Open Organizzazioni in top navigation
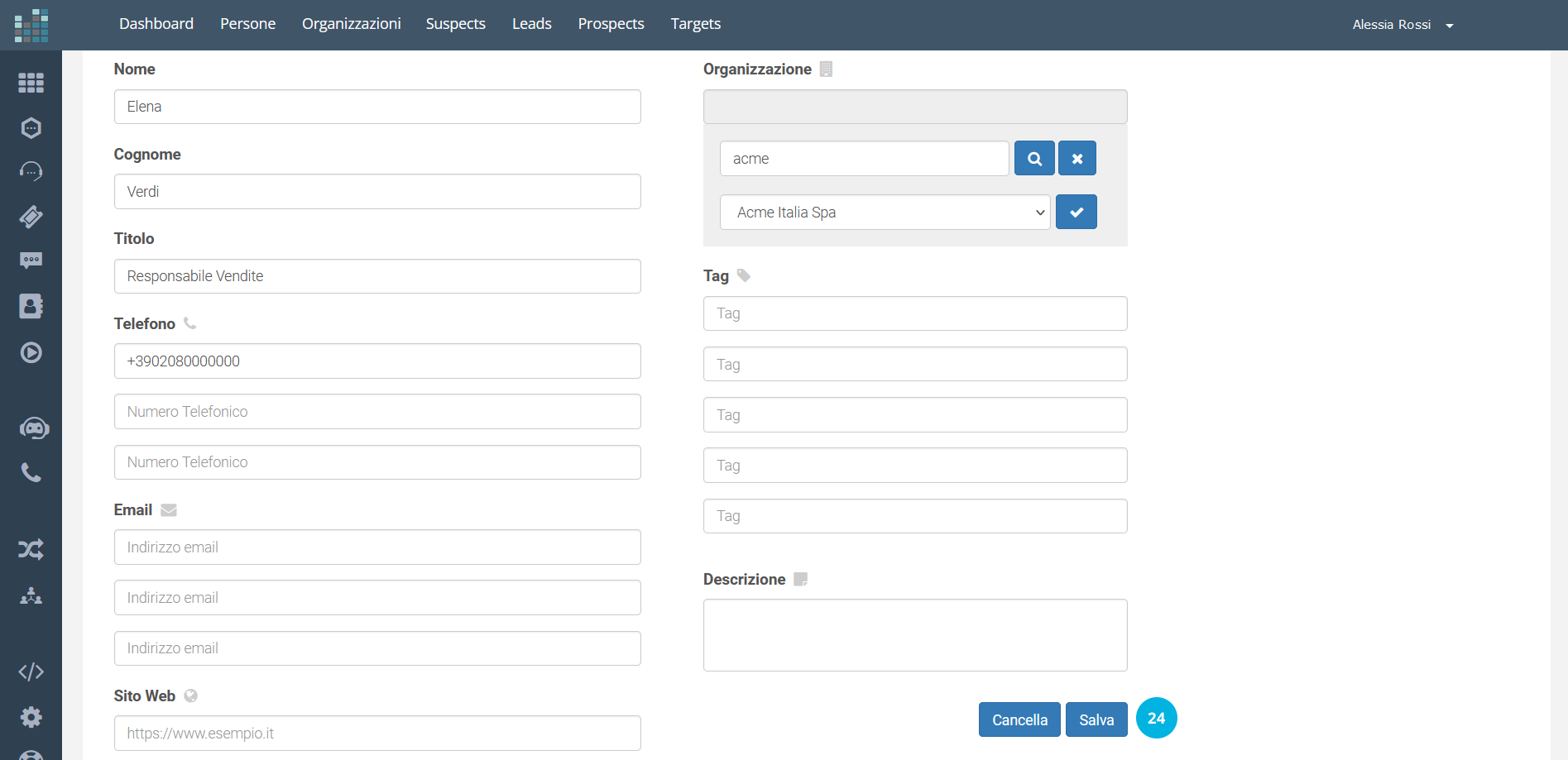The height and width of the screenshot is (760, 1568). pyautogui.click(x=352, y=24)
